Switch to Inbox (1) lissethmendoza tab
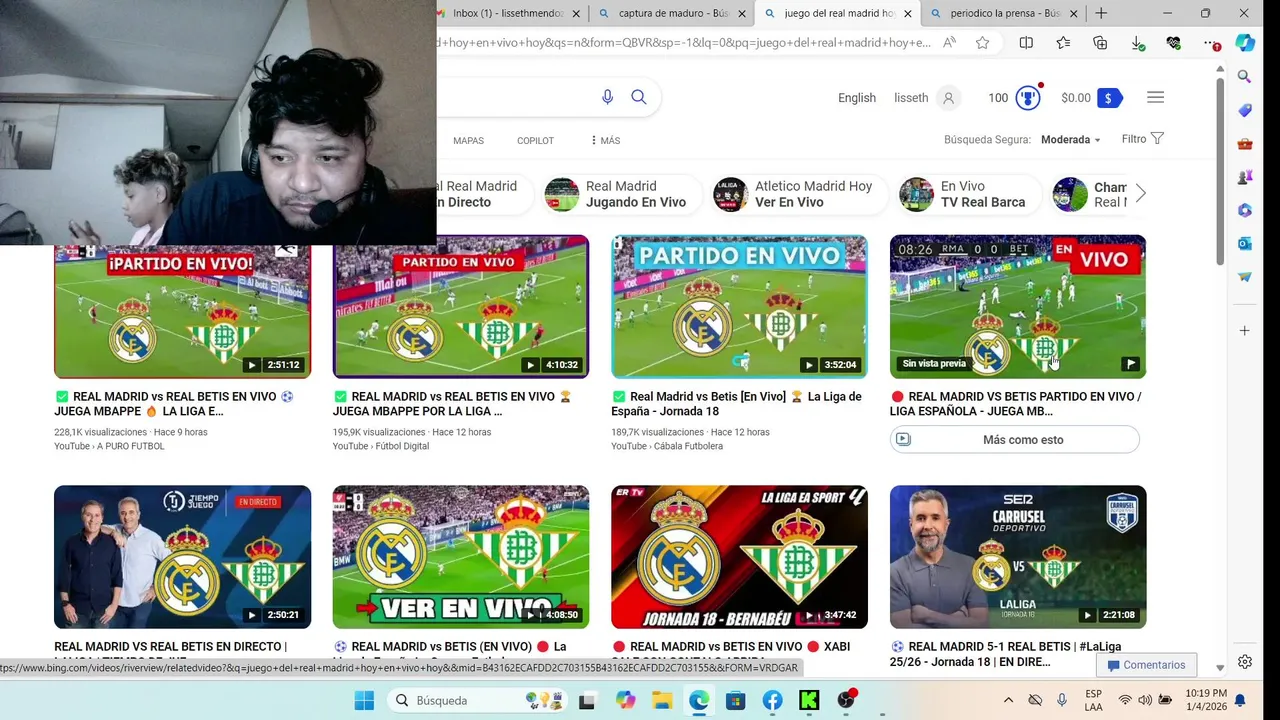 tap(506, 13)
